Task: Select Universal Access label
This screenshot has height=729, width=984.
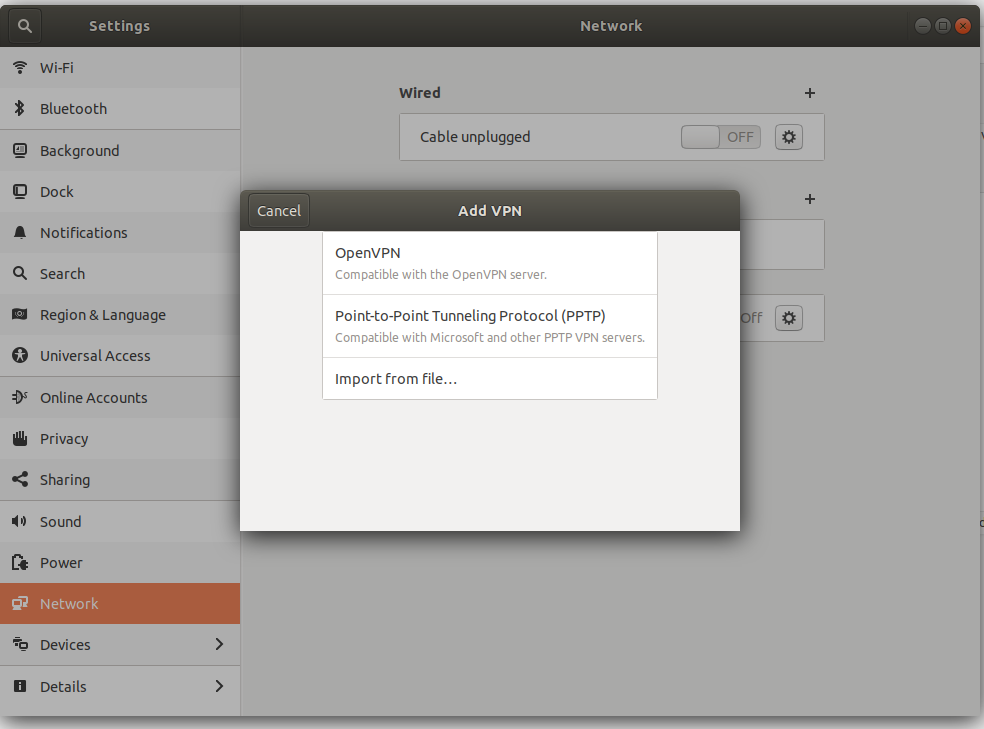Action: pyautogui.click(x=95, y=356)
